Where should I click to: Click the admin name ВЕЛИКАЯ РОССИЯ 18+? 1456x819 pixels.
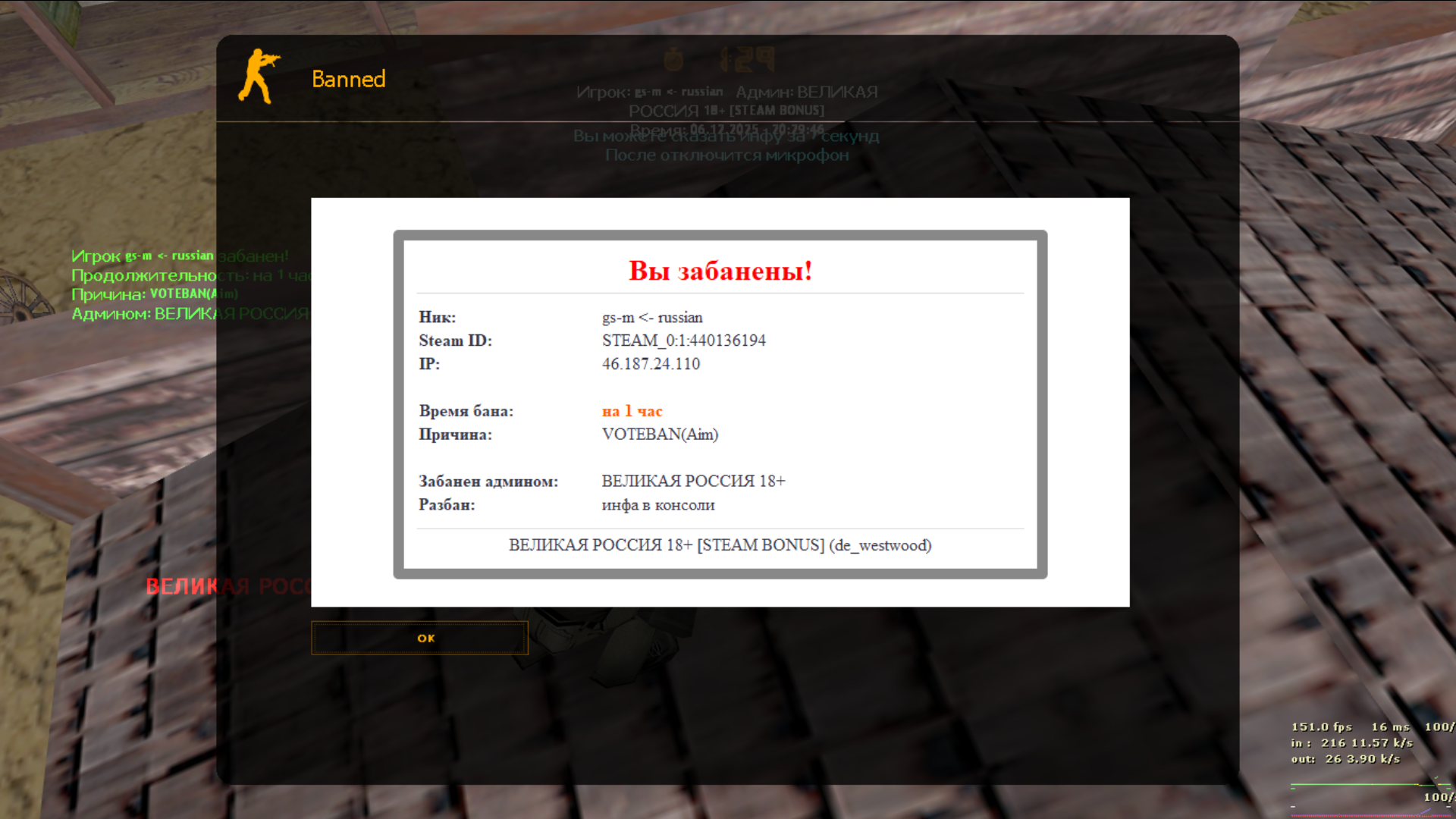point(693,482)
